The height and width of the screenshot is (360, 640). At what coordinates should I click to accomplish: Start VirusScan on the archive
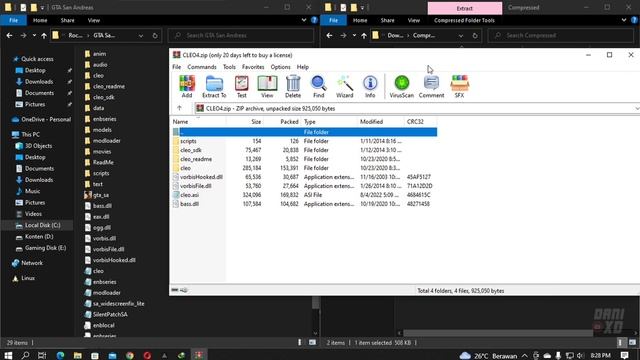pos(402,87)
